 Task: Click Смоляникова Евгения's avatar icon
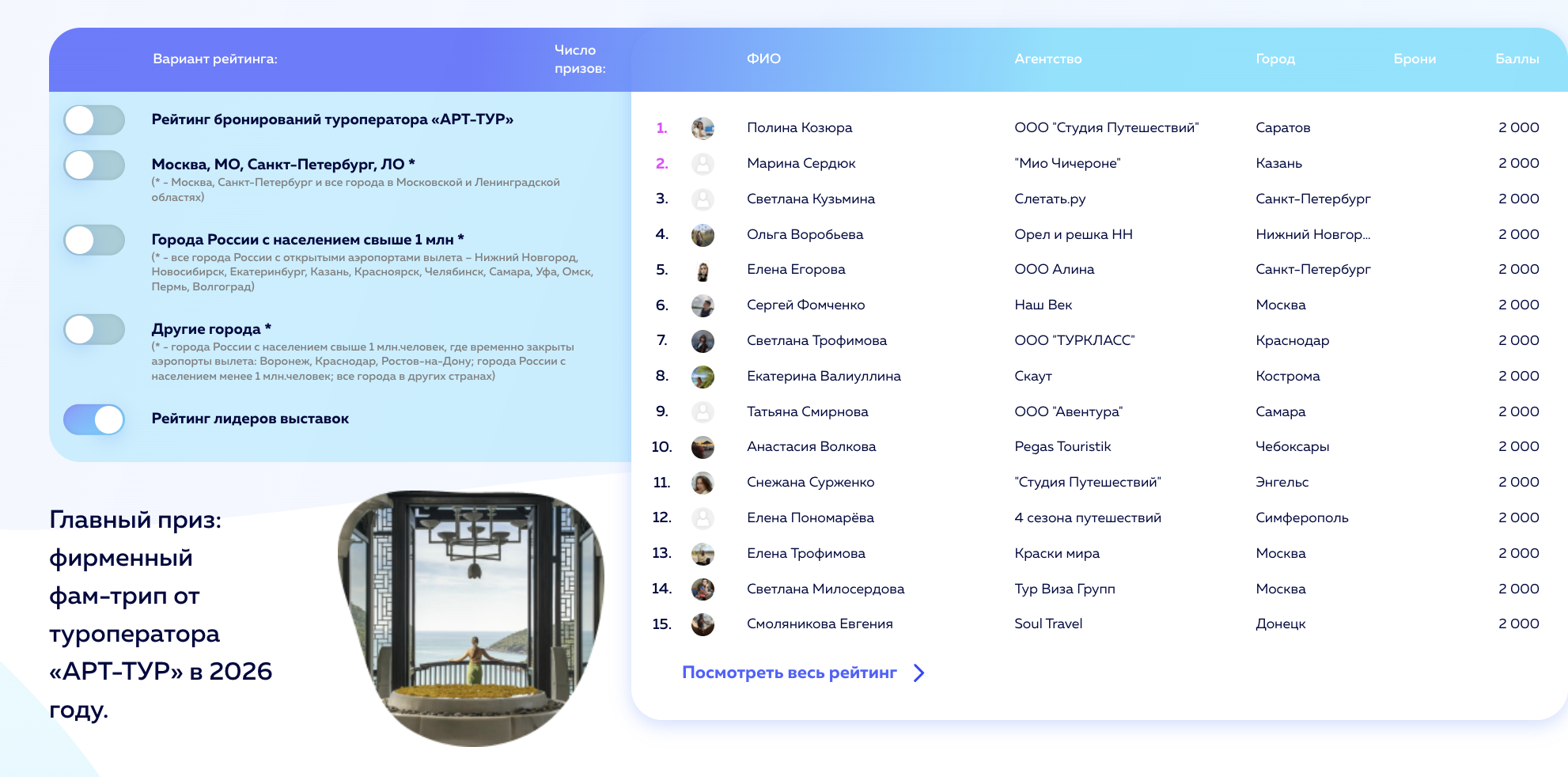[703, 624]
